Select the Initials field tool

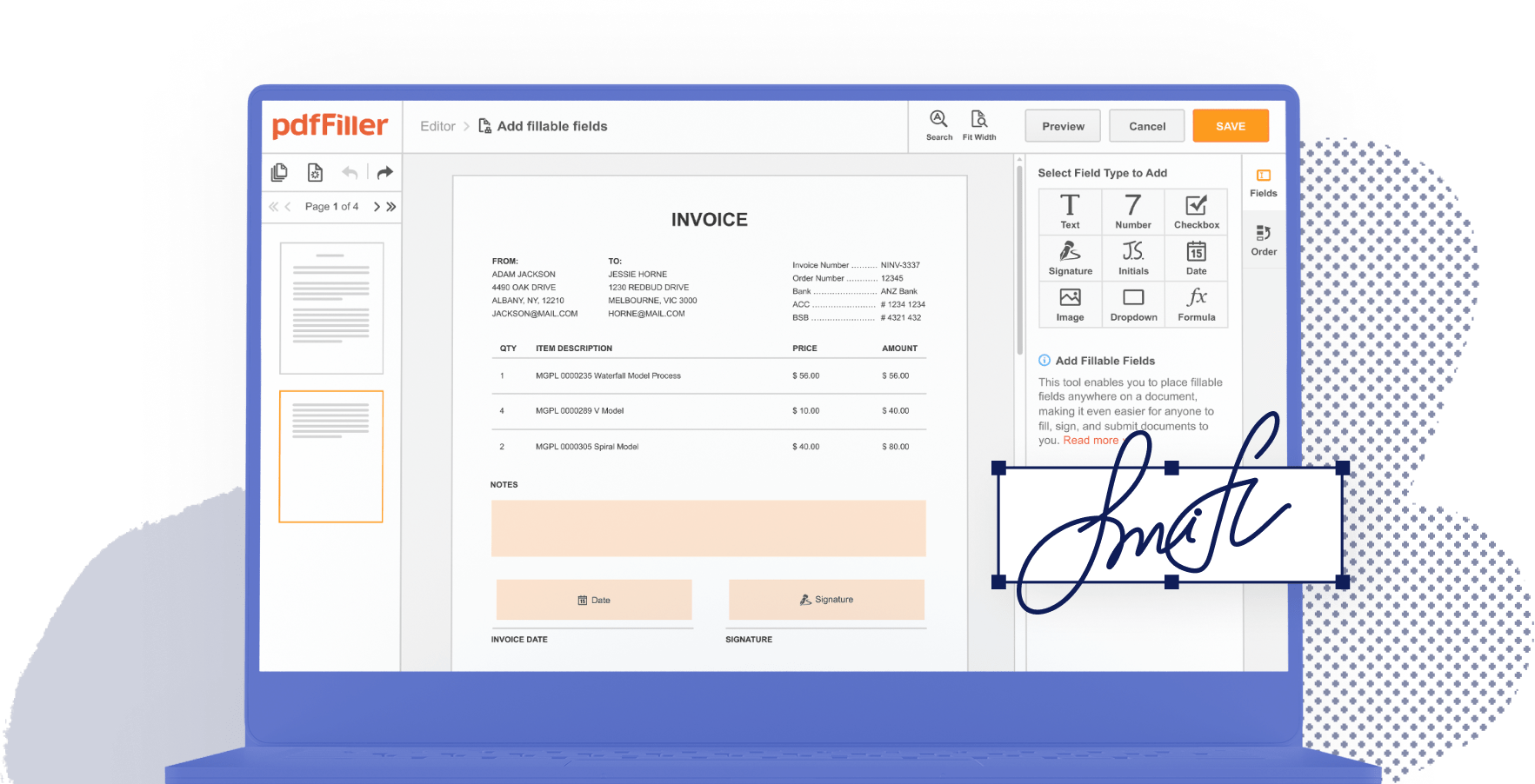tap(1132, 257)
